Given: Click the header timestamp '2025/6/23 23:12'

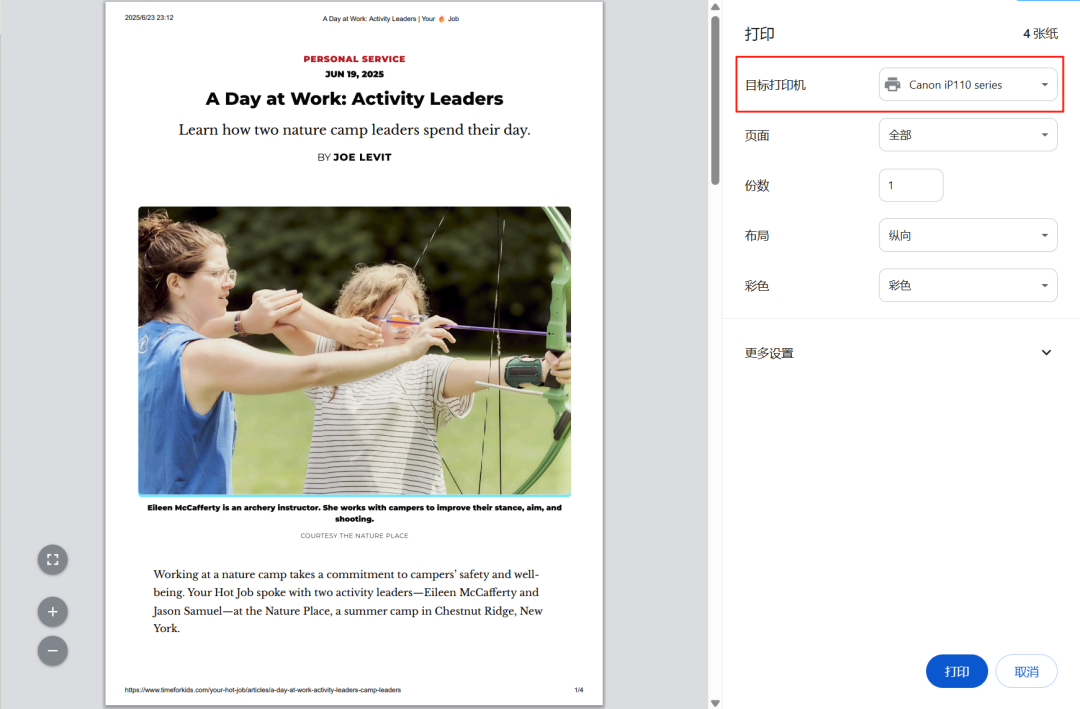Looking at the screenshot, I should pyautogui.click(x=149, y=18).
